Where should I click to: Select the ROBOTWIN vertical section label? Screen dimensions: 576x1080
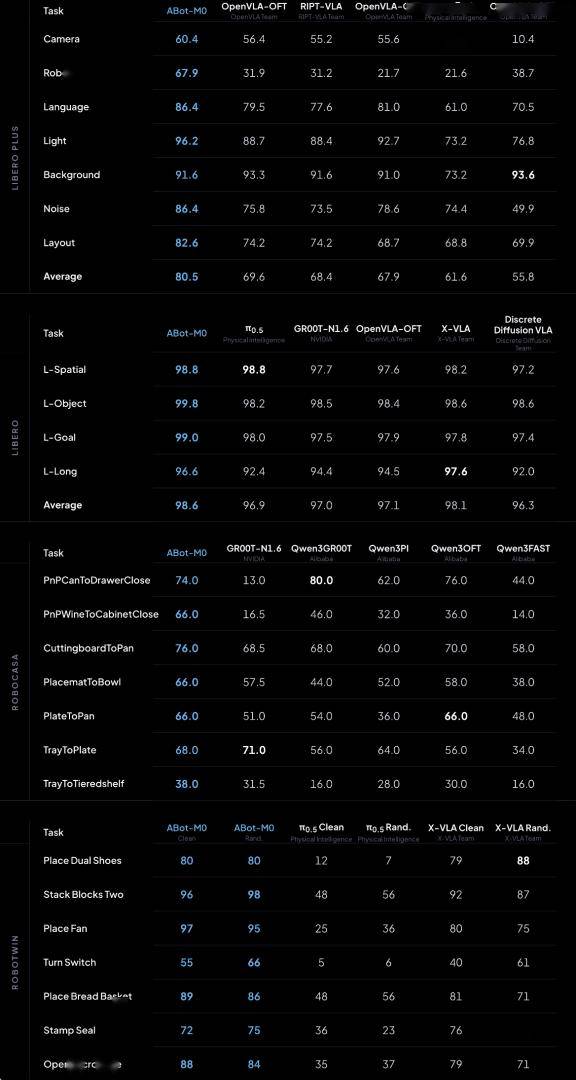[15, 962]
